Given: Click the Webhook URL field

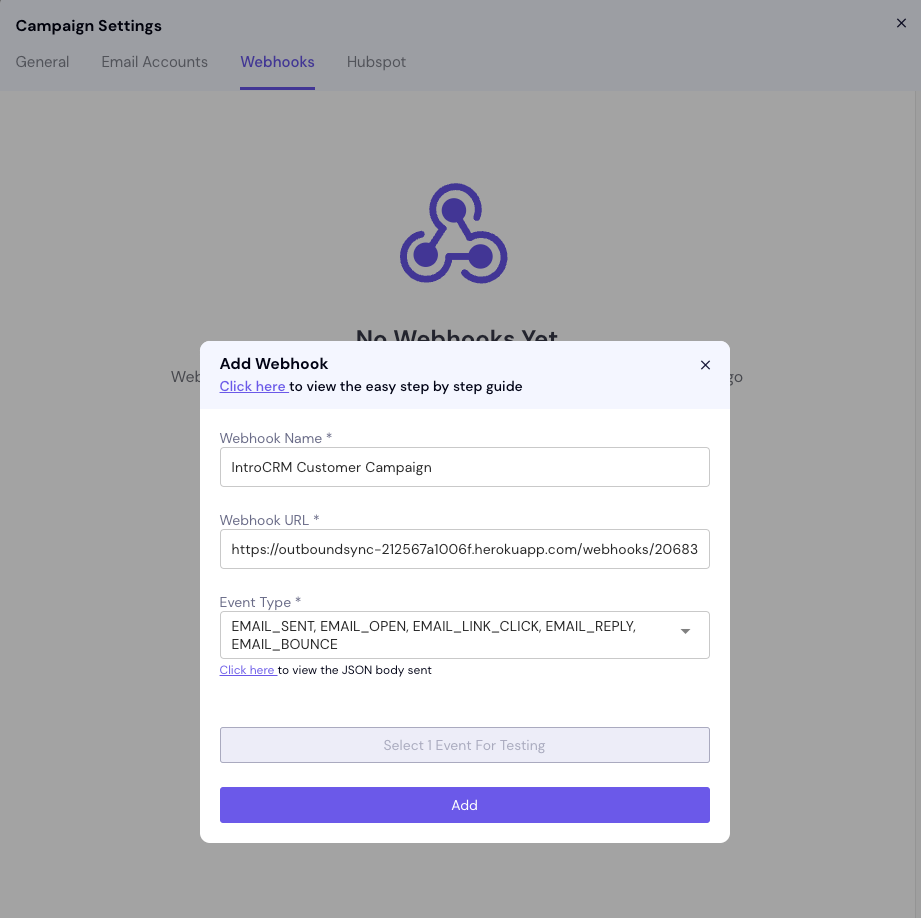Looking at the screenshot, I should pyautogui.click(x=464, y=549).
